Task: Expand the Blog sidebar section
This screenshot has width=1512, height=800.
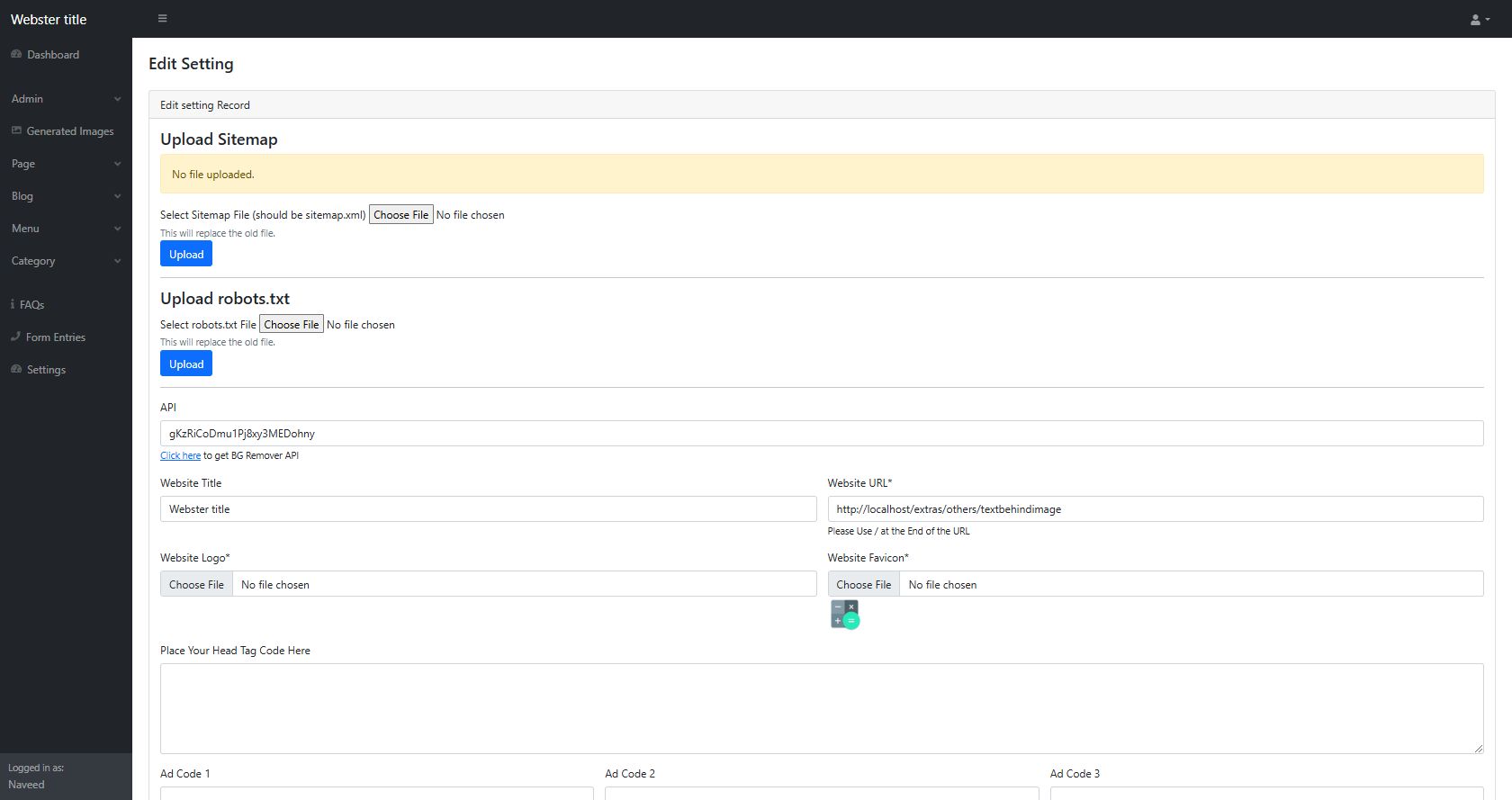Action: pos(66,196)
